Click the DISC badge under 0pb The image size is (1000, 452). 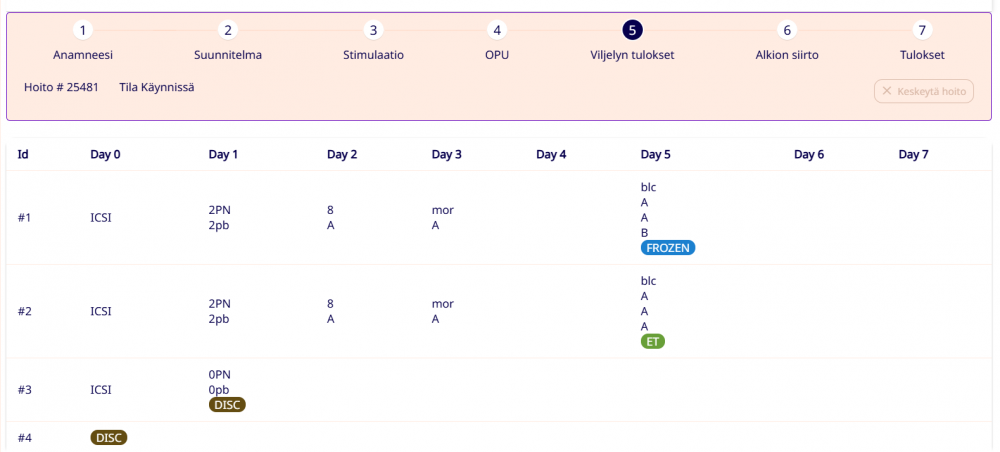tap(227, 404)
